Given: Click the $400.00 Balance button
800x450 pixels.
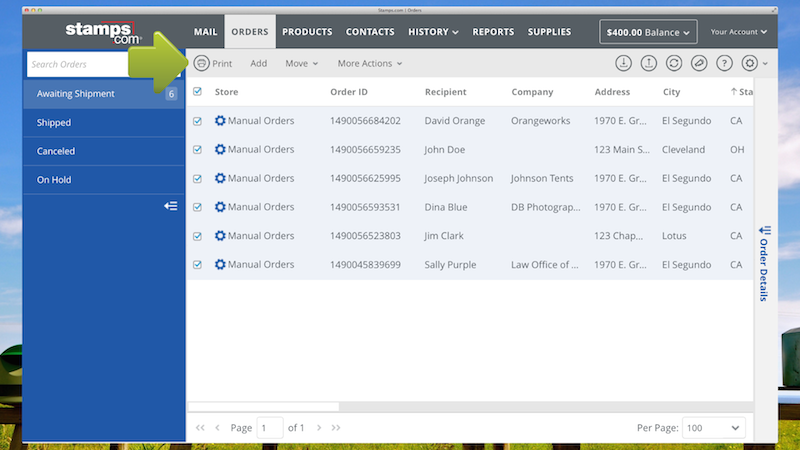Looking at the screenshot, I should [648, 32].
